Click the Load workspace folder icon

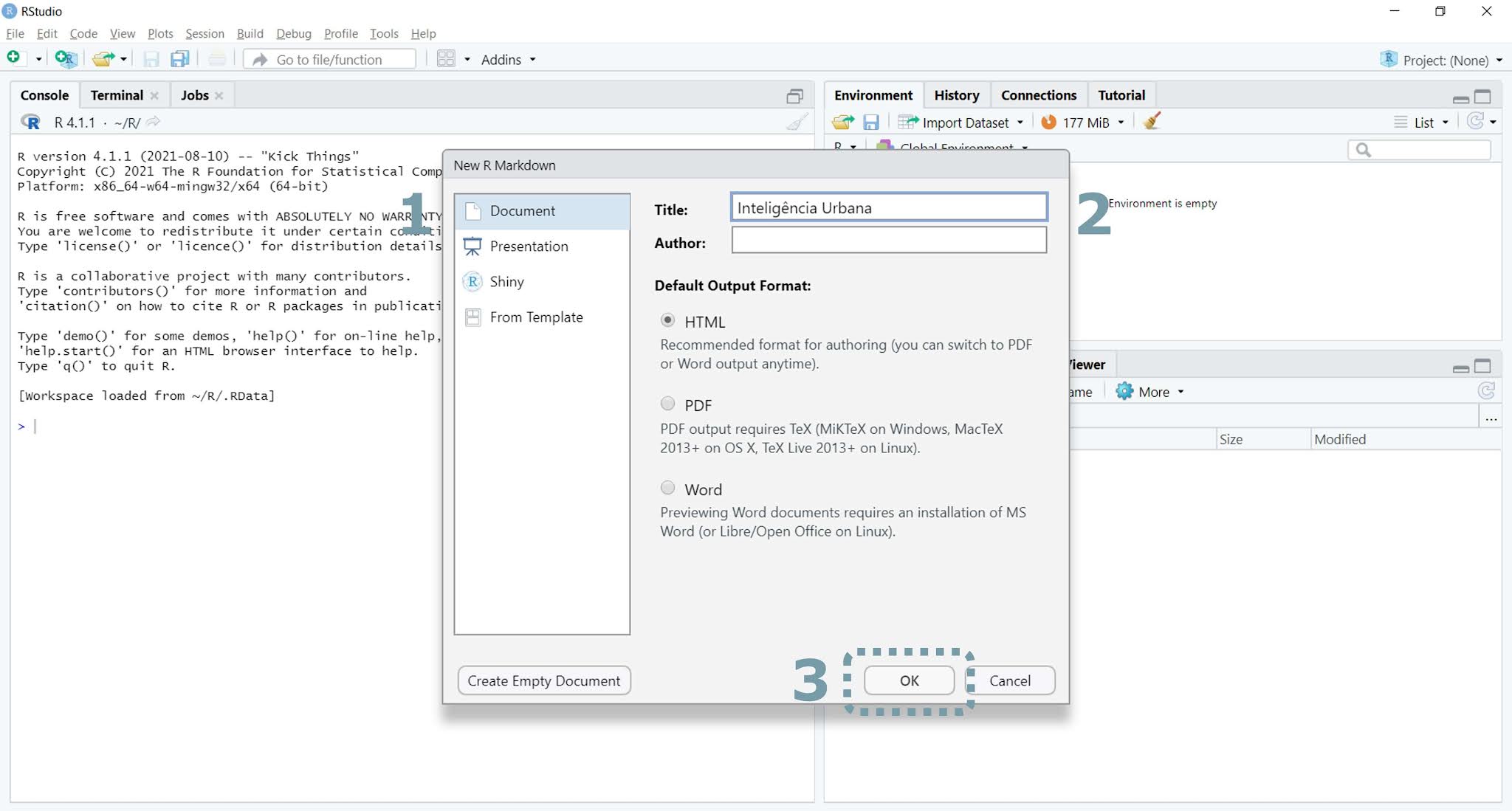tap(842, 122)
